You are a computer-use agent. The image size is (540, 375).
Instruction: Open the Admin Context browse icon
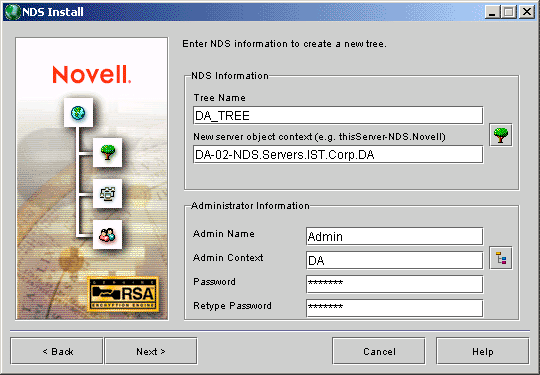pos(501,258)
